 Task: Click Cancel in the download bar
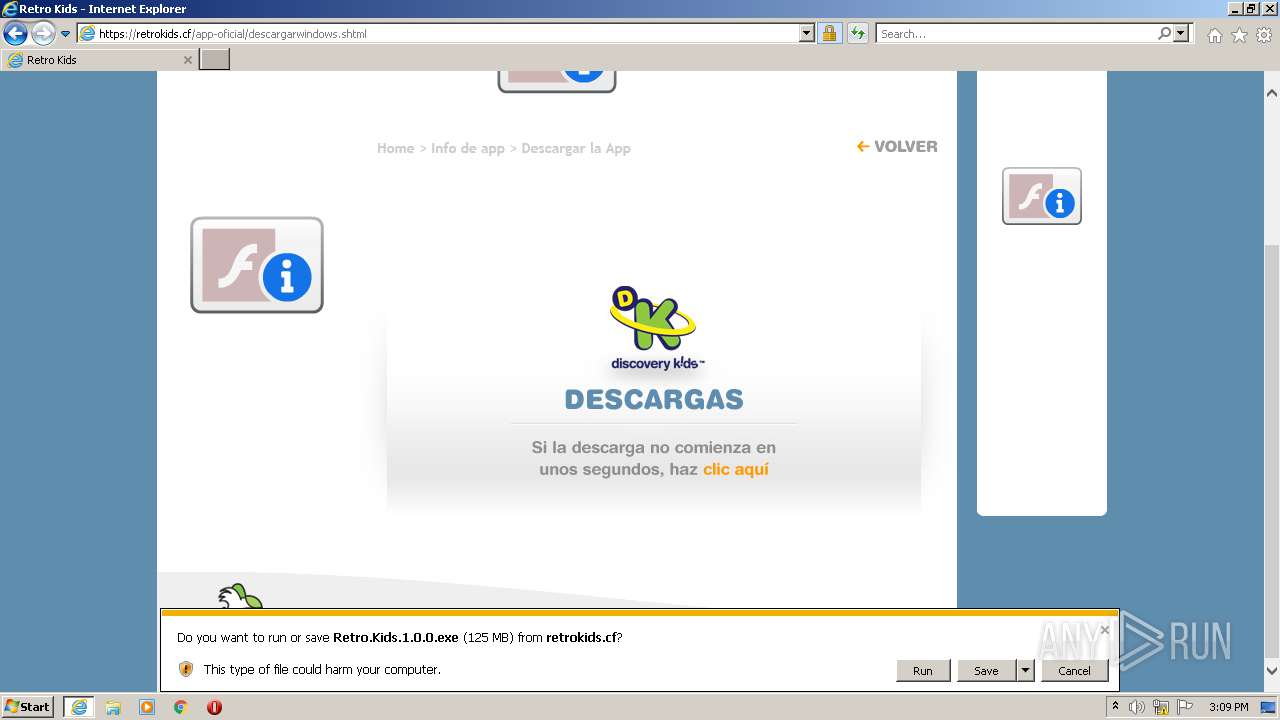click(1074, 671)
